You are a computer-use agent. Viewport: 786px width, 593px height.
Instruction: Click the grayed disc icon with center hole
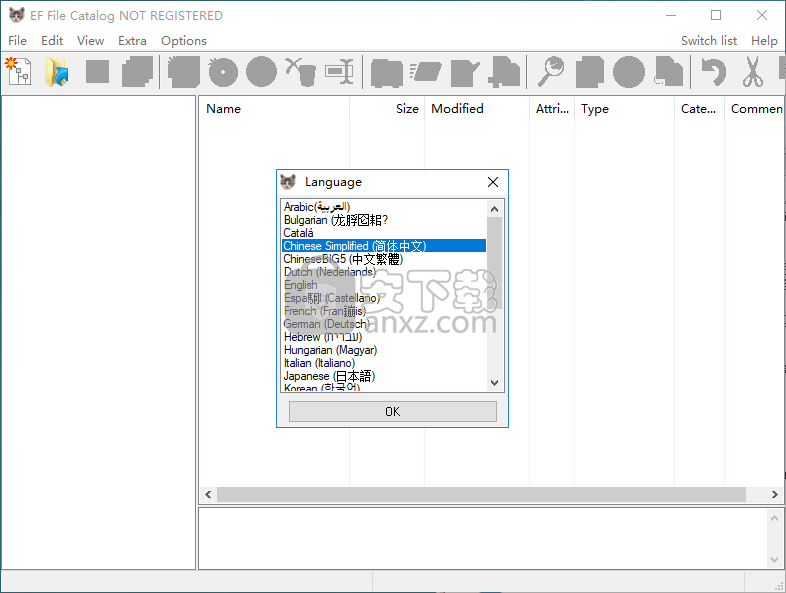[223, 72]
